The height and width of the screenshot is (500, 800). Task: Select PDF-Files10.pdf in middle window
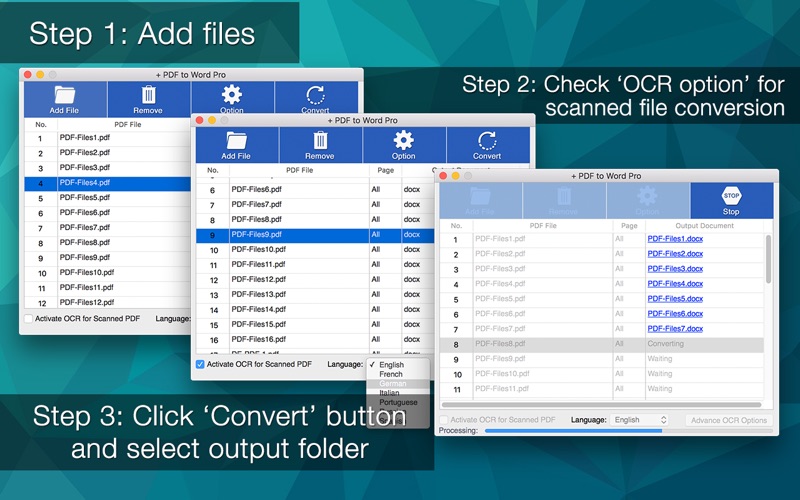(x=259, y=250)
